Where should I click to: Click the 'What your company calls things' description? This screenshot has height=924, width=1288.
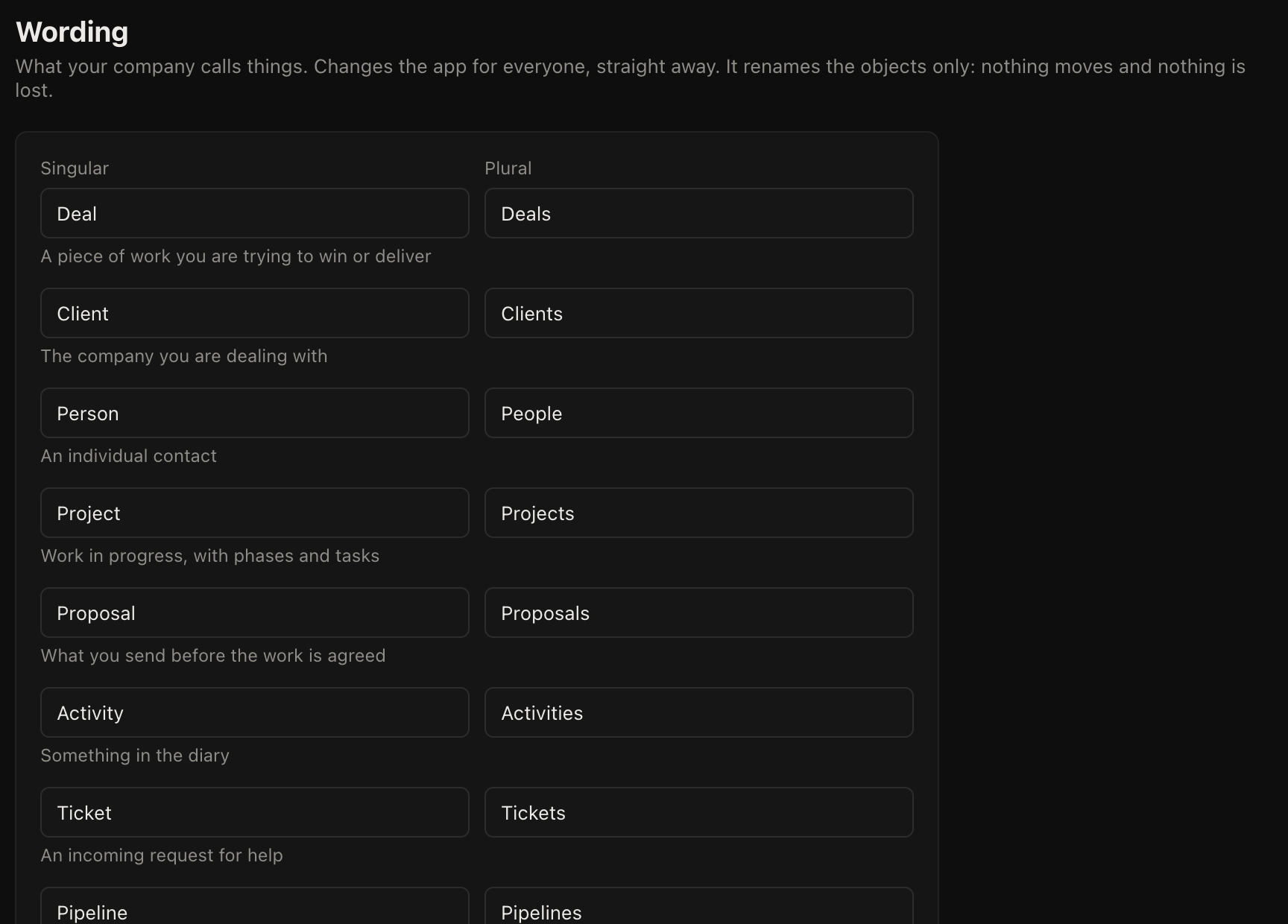click(631, 78)
